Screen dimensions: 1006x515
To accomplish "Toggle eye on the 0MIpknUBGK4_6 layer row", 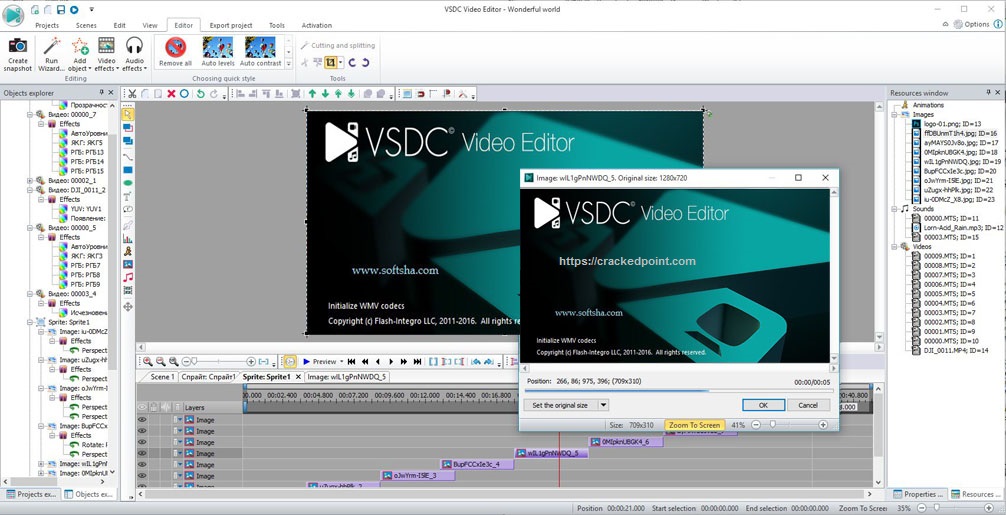I will pos(142,442).
